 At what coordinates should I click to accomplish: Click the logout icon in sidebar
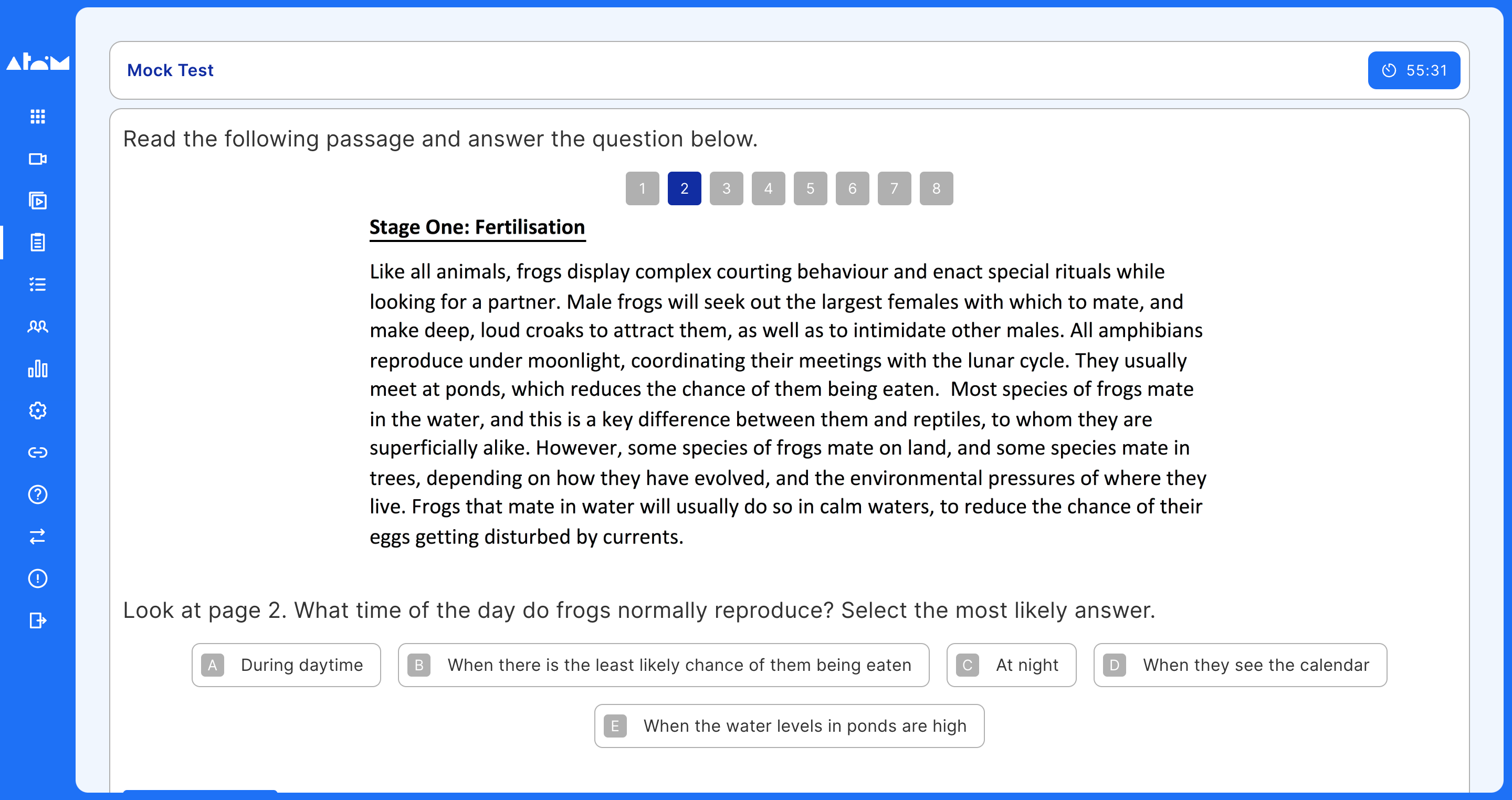(x=38, y=620)
